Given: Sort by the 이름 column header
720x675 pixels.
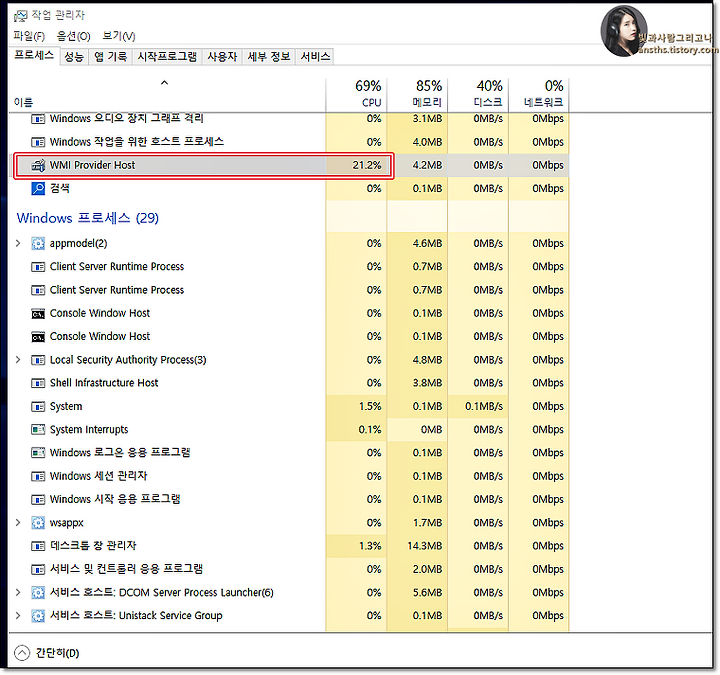Looking at the screenshot, I should pos(167,94).
